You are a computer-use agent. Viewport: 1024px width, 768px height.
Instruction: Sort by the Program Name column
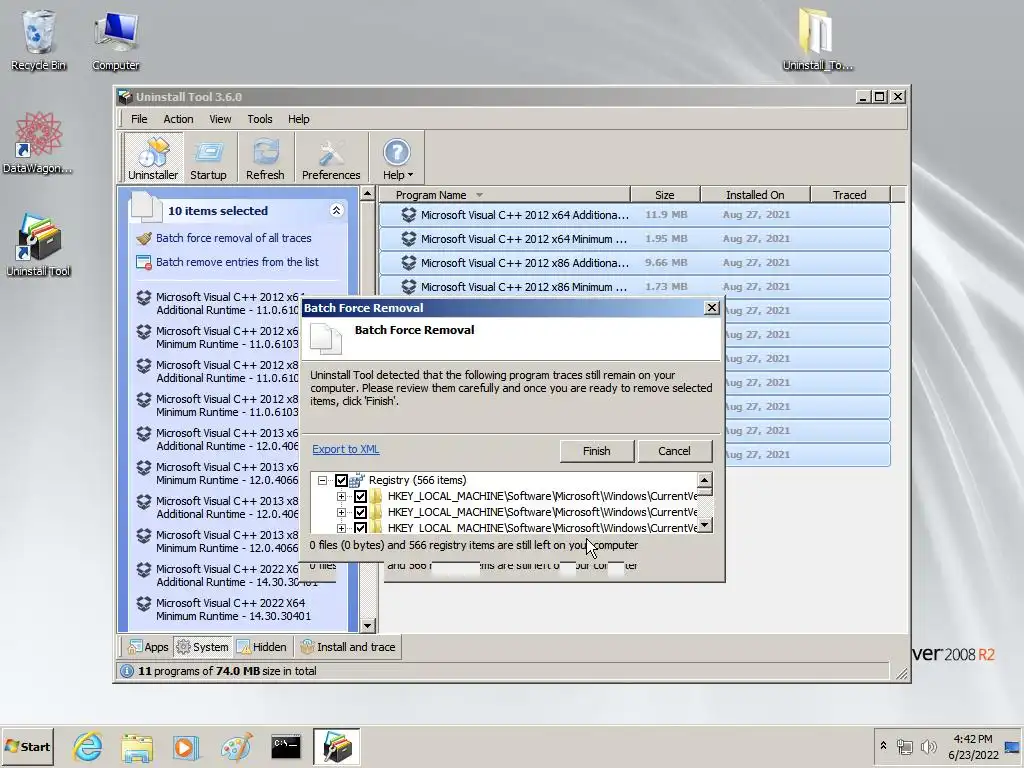504,195
